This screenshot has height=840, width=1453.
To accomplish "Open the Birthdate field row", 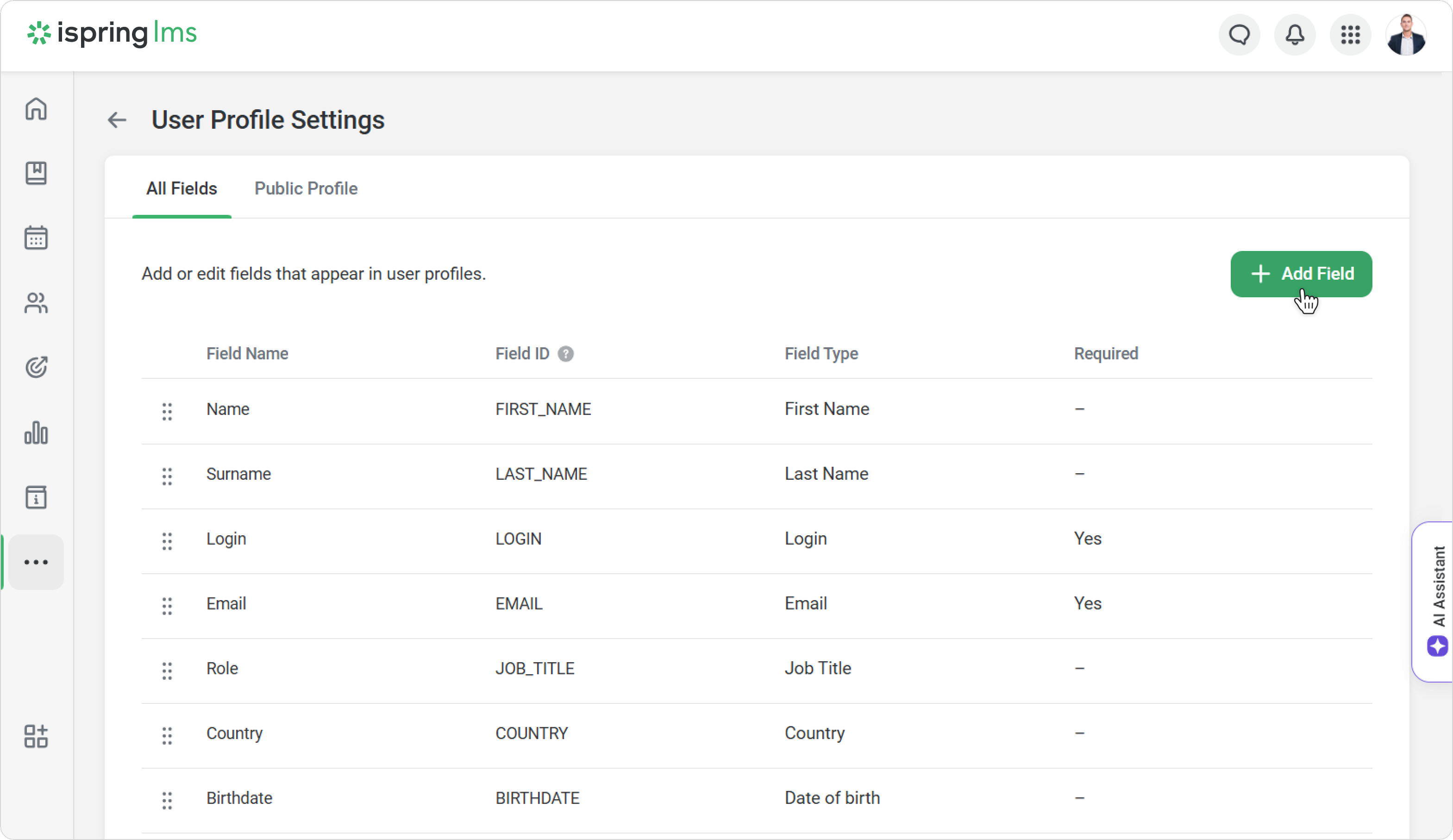I will (x=239, y=798).
